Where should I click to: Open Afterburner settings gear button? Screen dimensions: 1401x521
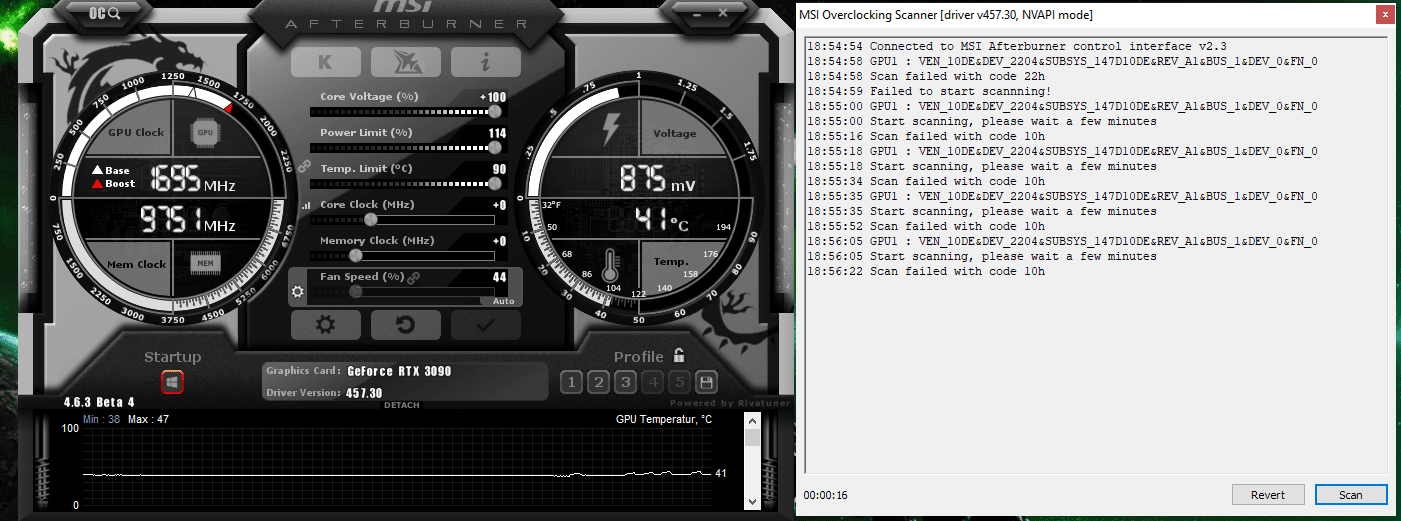[x=325, y=325]
